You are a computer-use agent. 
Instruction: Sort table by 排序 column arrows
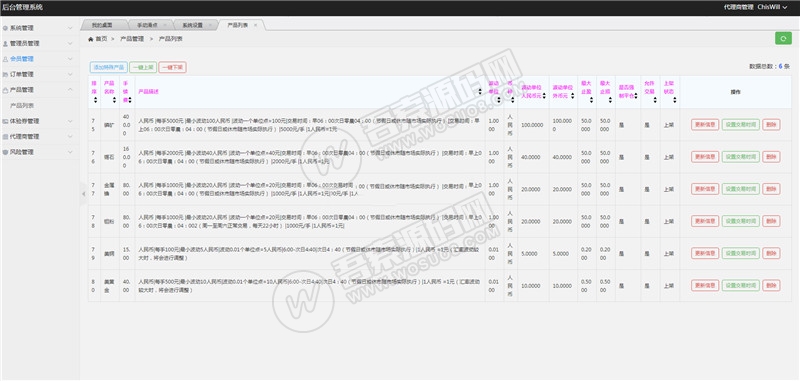95,100
